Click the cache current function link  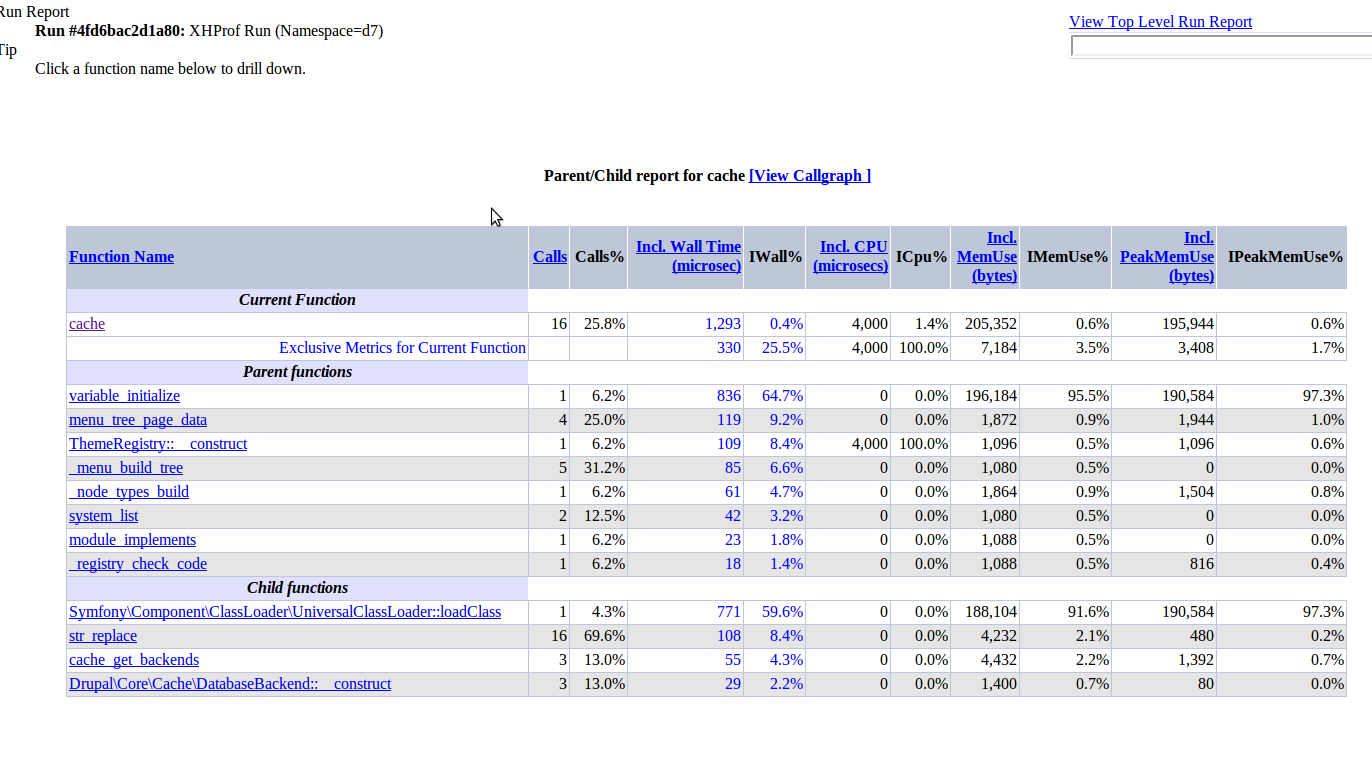(x=87, y=324)
